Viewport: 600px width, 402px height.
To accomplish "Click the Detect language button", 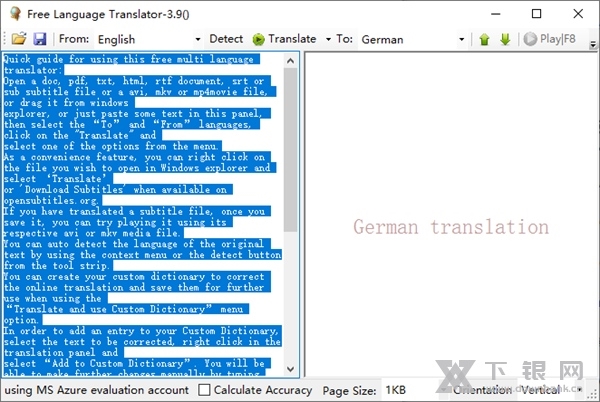I will (225, 39).
